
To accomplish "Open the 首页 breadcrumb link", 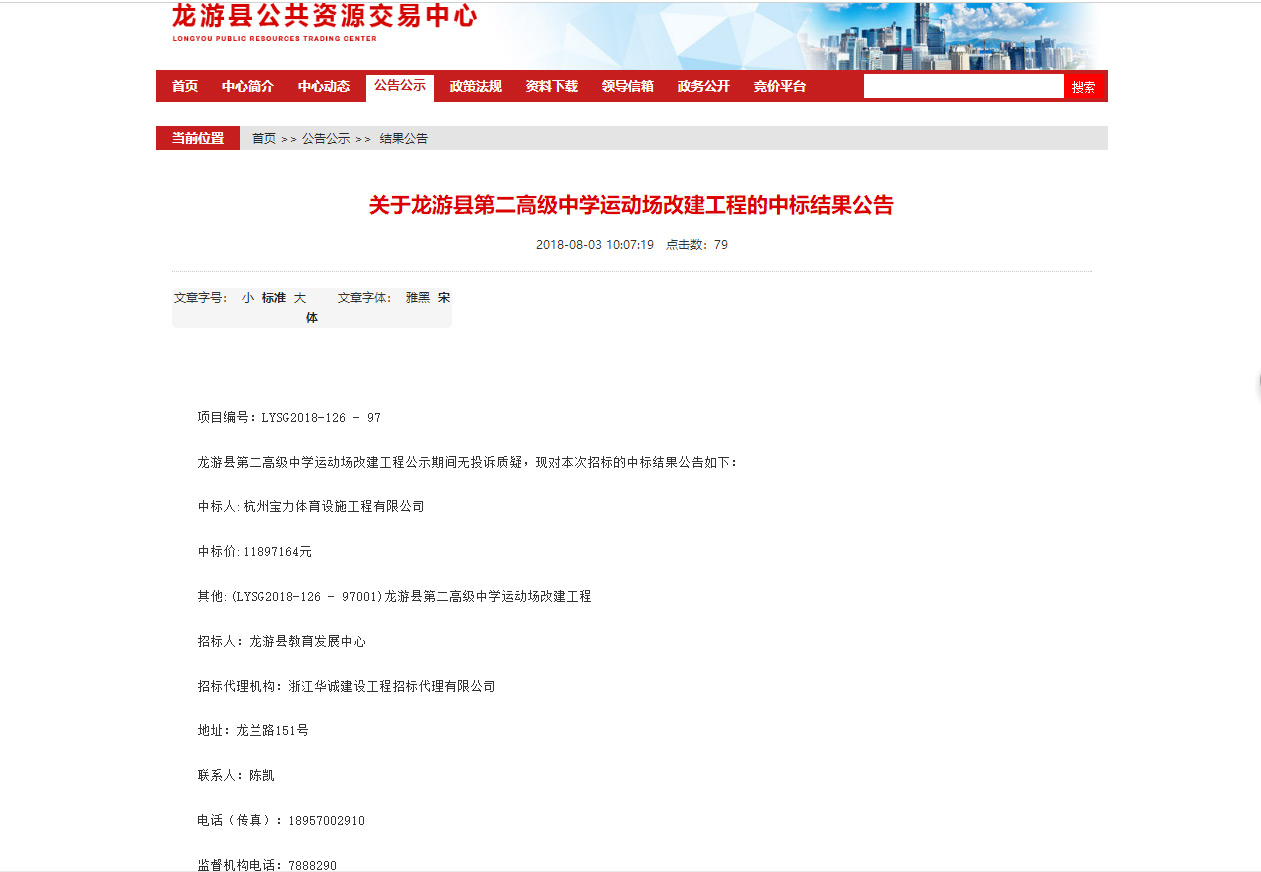I will coord(262,138).
